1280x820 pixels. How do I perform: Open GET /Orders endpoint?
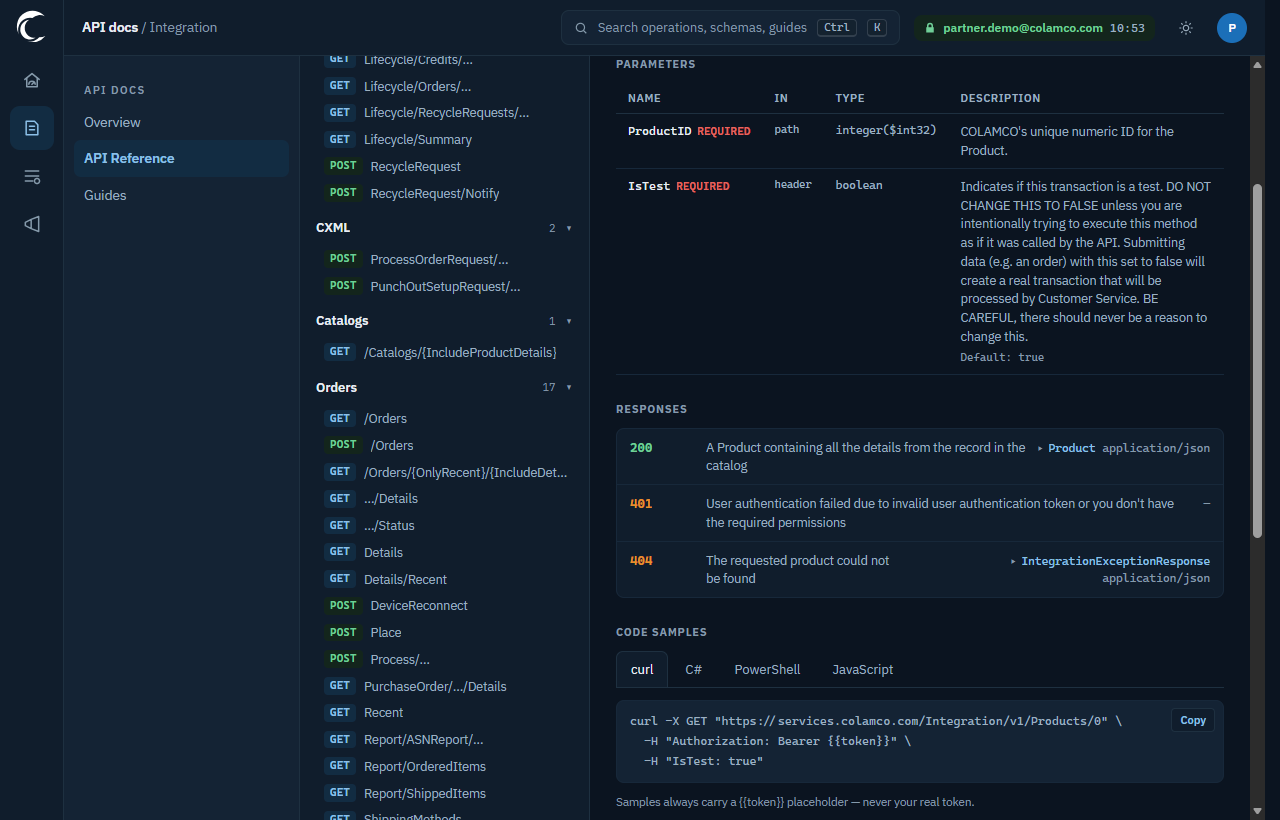445,419
